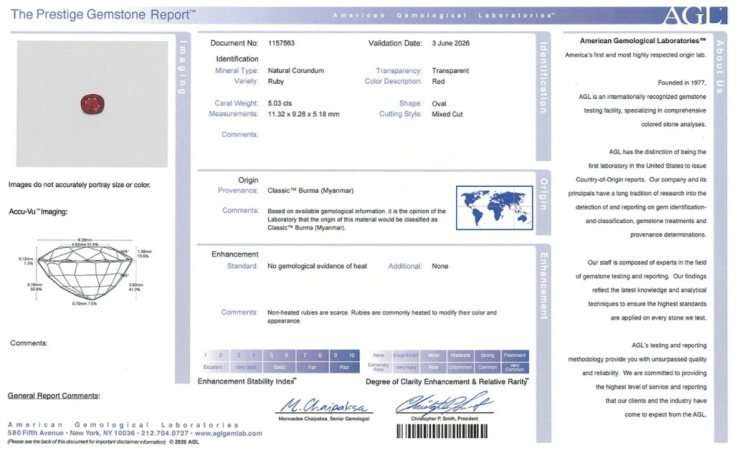Screen dimensions: 740x453
Task: Click the 'Fair' stability index cell
Action: pos(312,367)
